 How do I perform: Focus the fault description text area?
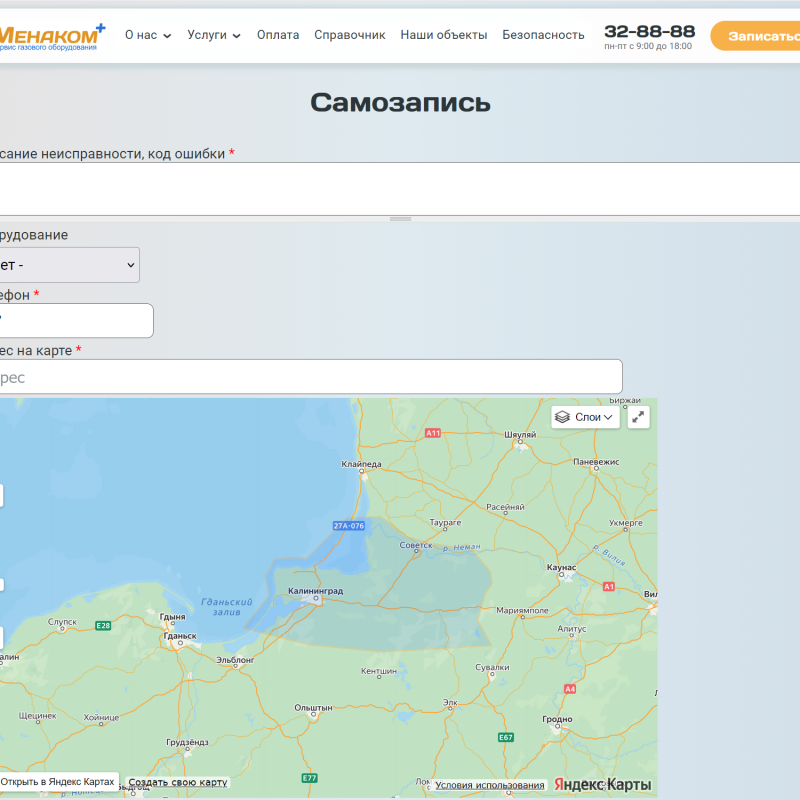tap(400, 188)
